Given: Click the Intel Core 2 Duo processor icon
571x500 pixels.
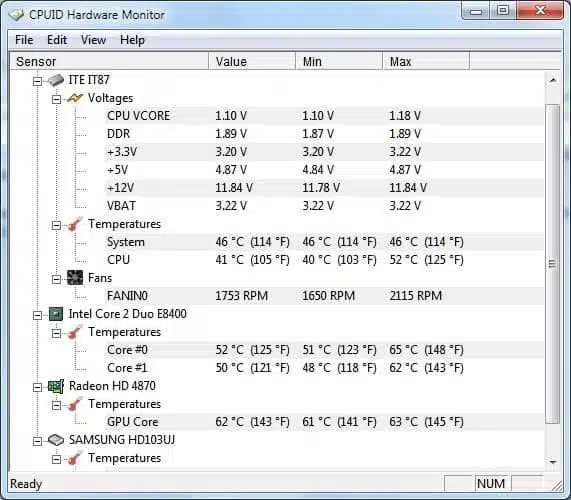Looking at the screenshot, I should pyautogui.click(x=56, y=314).
